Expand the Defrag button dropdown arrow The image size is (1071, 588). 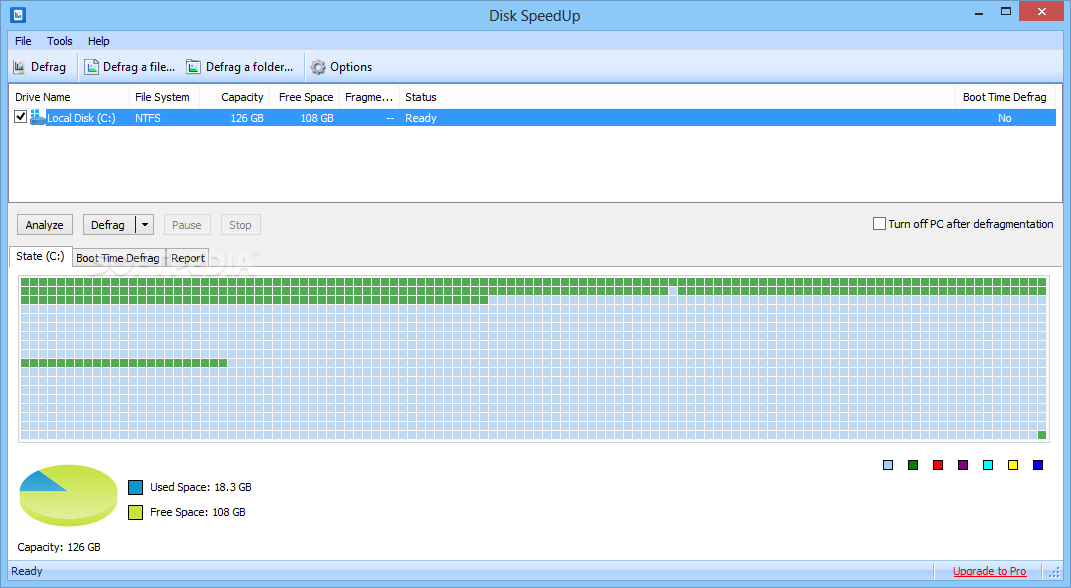point(145,225)
